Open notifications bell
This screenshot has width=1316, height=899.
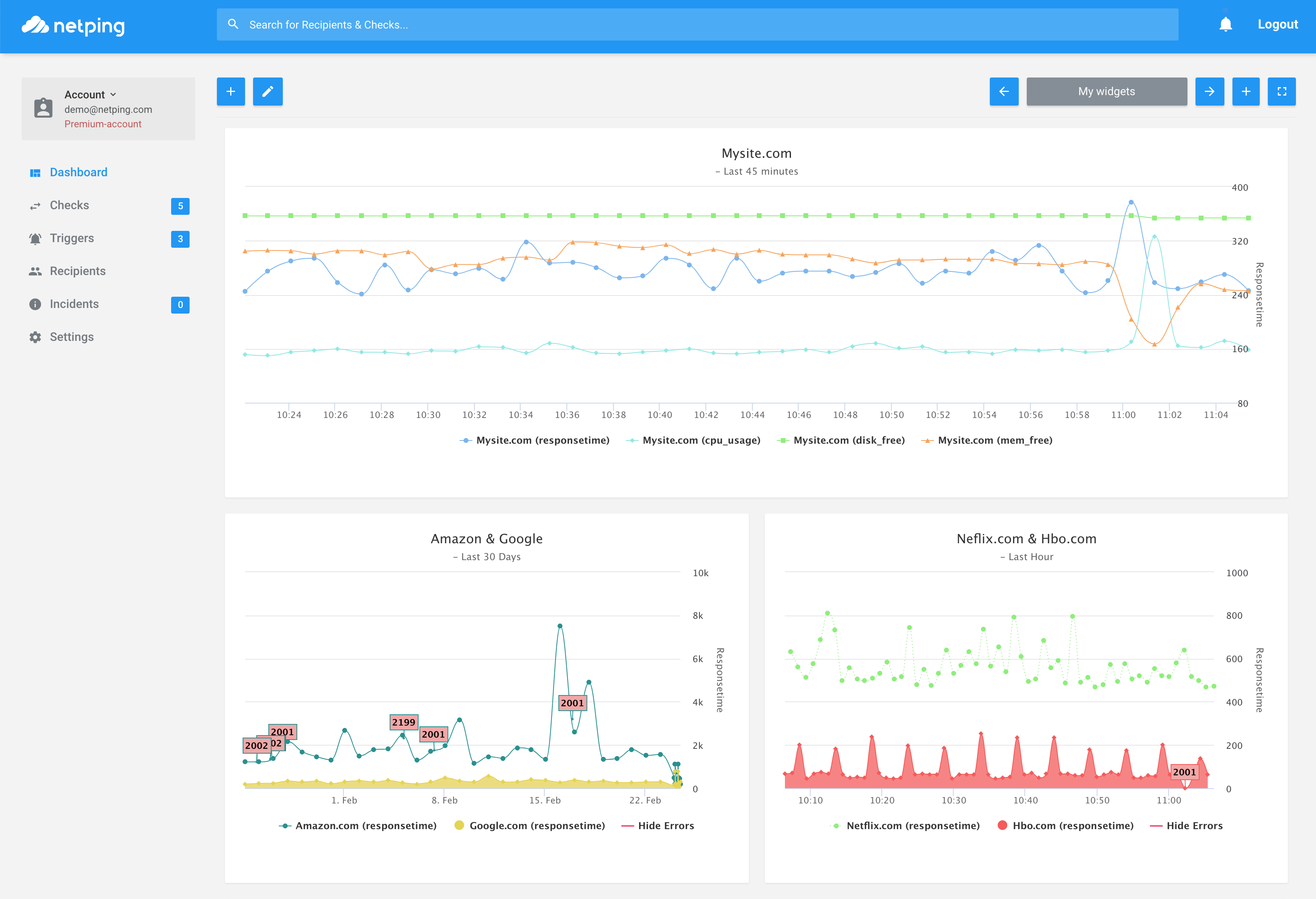[1225, 24]
